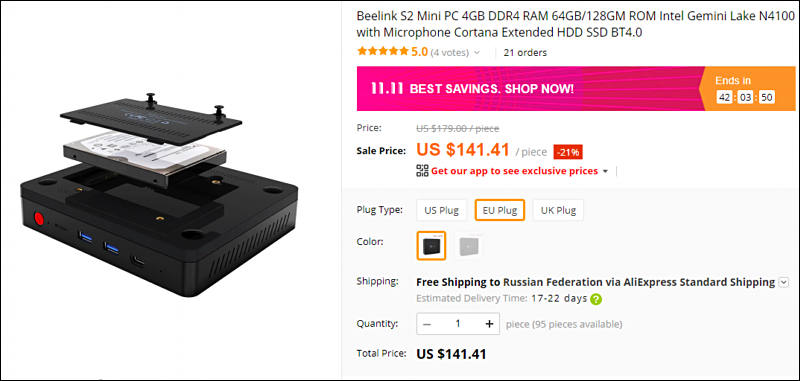Expand the exclusive app prices dropdown
This screenshot has height=381, width=800.
[605, 171]
